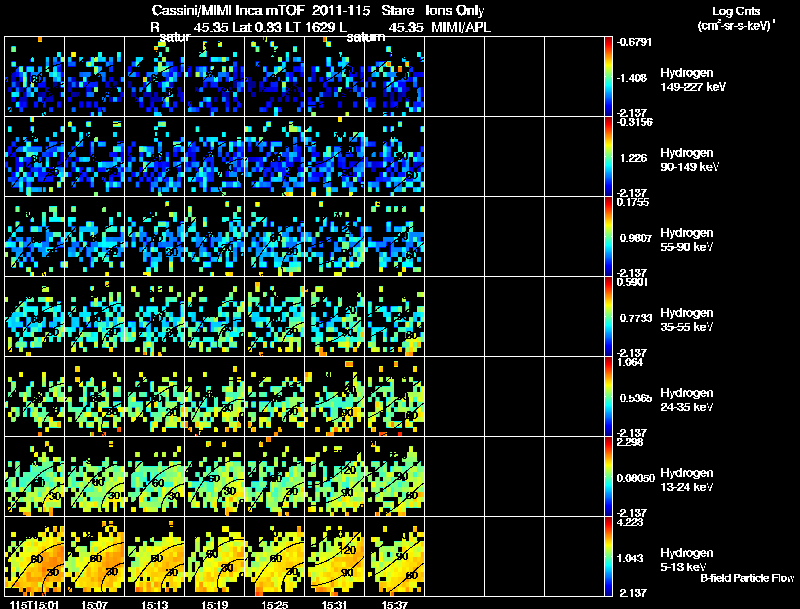
Task: Choose the 35-55 keV panel at 15:07
Action: click(x=94, y=317)
